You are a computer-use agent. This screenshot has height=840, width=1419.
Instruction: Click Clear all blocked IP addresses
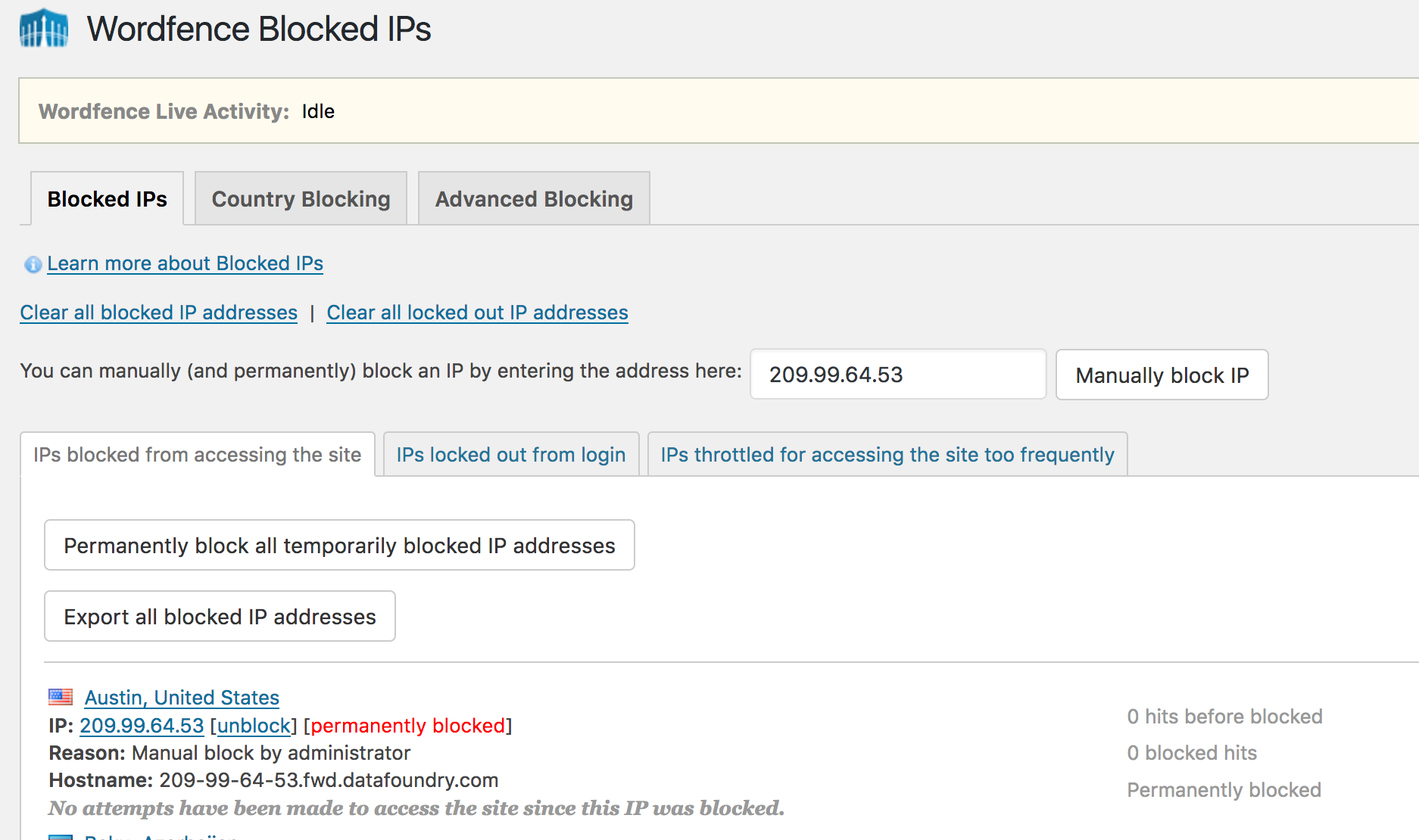pos(158,313)
